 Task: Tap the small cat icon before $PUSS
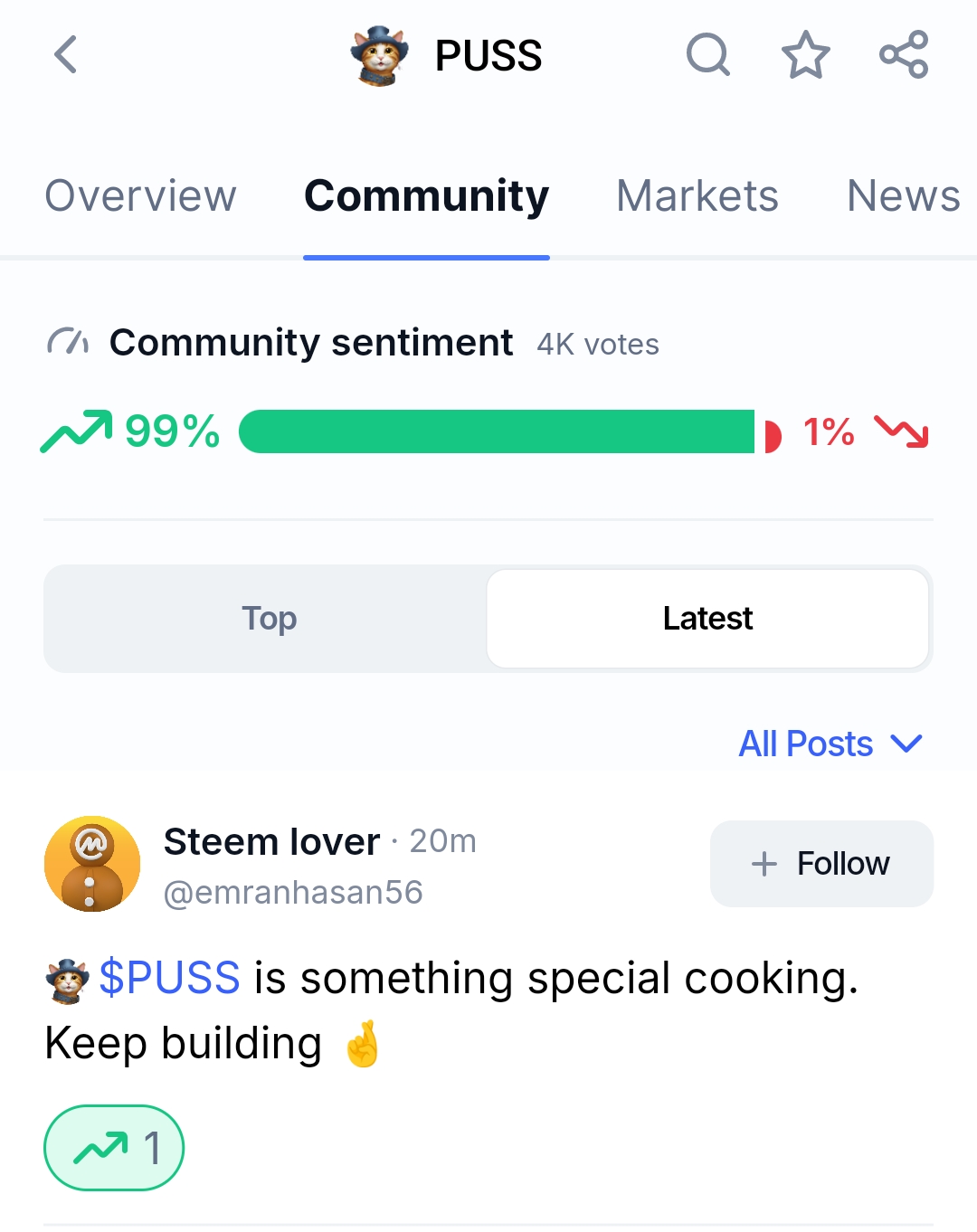click(68, 981)
